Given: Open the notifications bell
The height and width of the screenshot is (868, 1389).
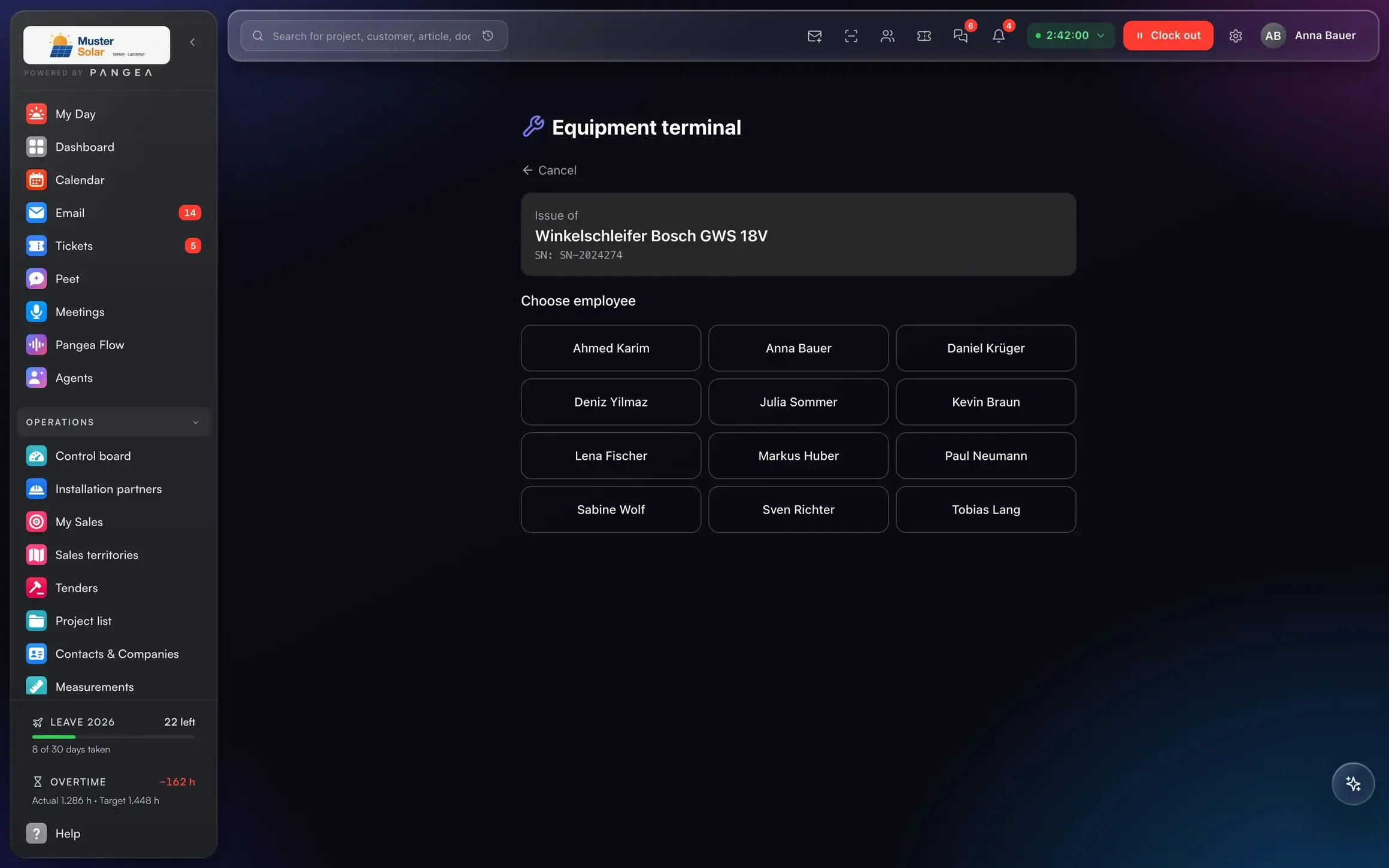Looking at the screenshot, I should [998, 36].
